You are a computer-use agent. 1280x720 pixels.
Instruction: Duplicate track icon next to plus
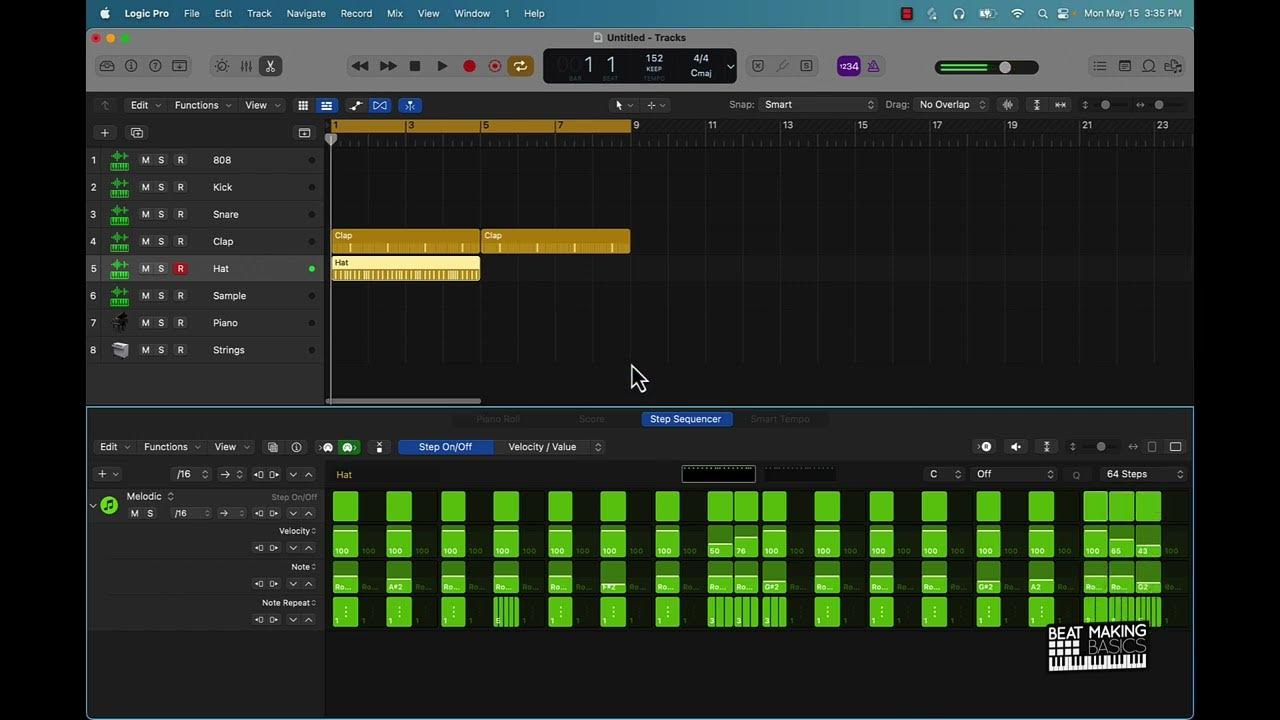point(137,133)
